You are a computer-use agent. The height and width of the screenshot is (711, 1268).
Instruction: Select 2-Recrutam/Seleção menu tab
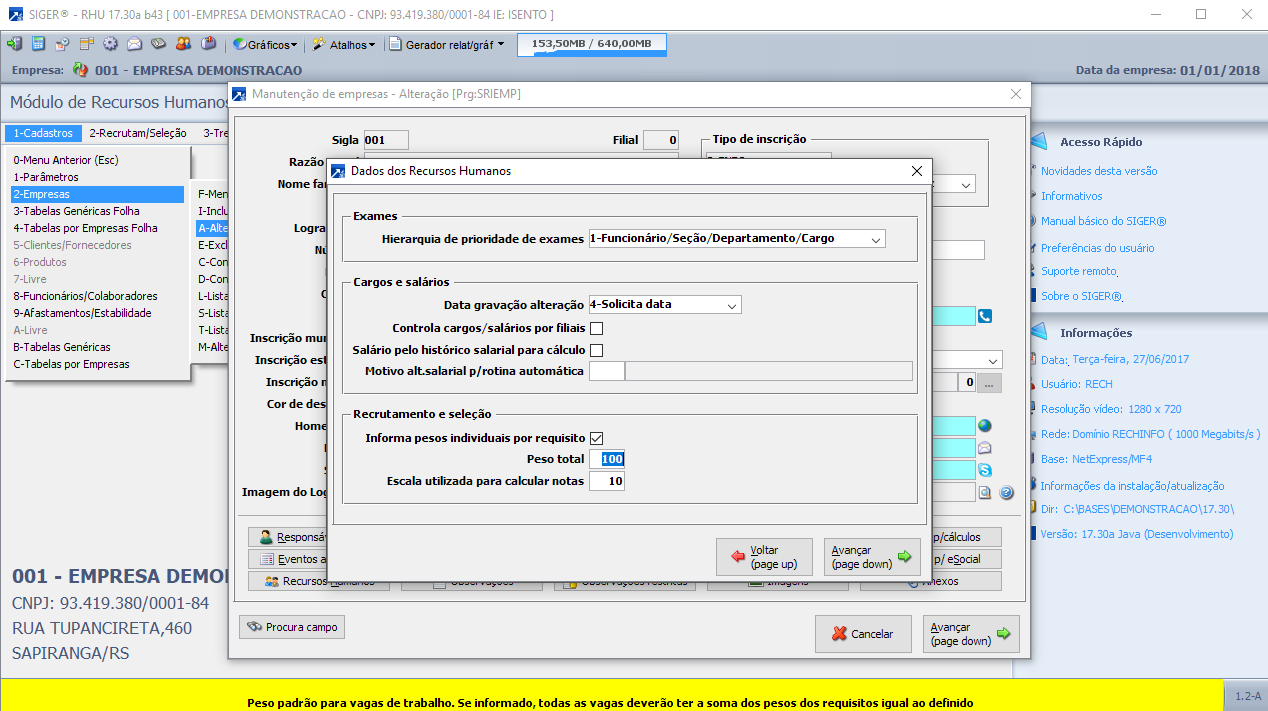click(x=138, y=133)
